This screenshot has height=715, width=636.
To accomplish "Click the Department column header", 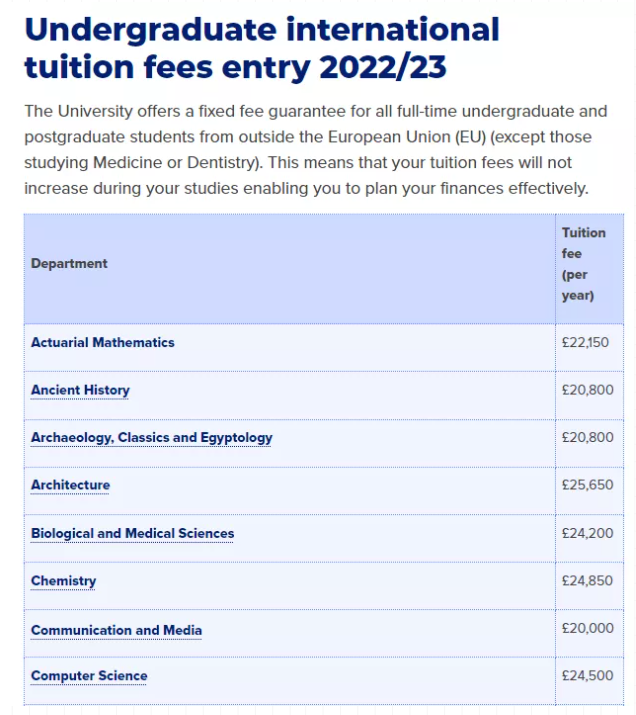I will point(69,263).
